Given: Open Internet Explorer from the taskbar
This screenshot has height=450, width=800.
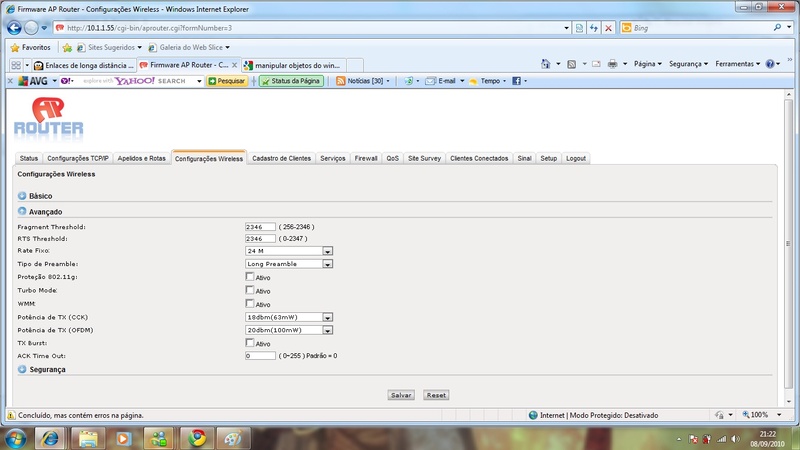Looking at the screenshot, I should (x=49, y=438).
